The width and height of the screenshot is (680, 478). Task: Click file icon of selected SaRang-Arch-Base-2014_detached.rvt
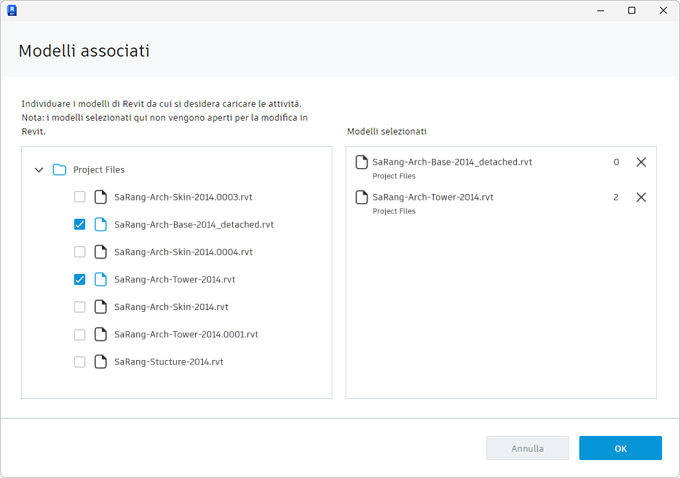[x=362, y=162]
